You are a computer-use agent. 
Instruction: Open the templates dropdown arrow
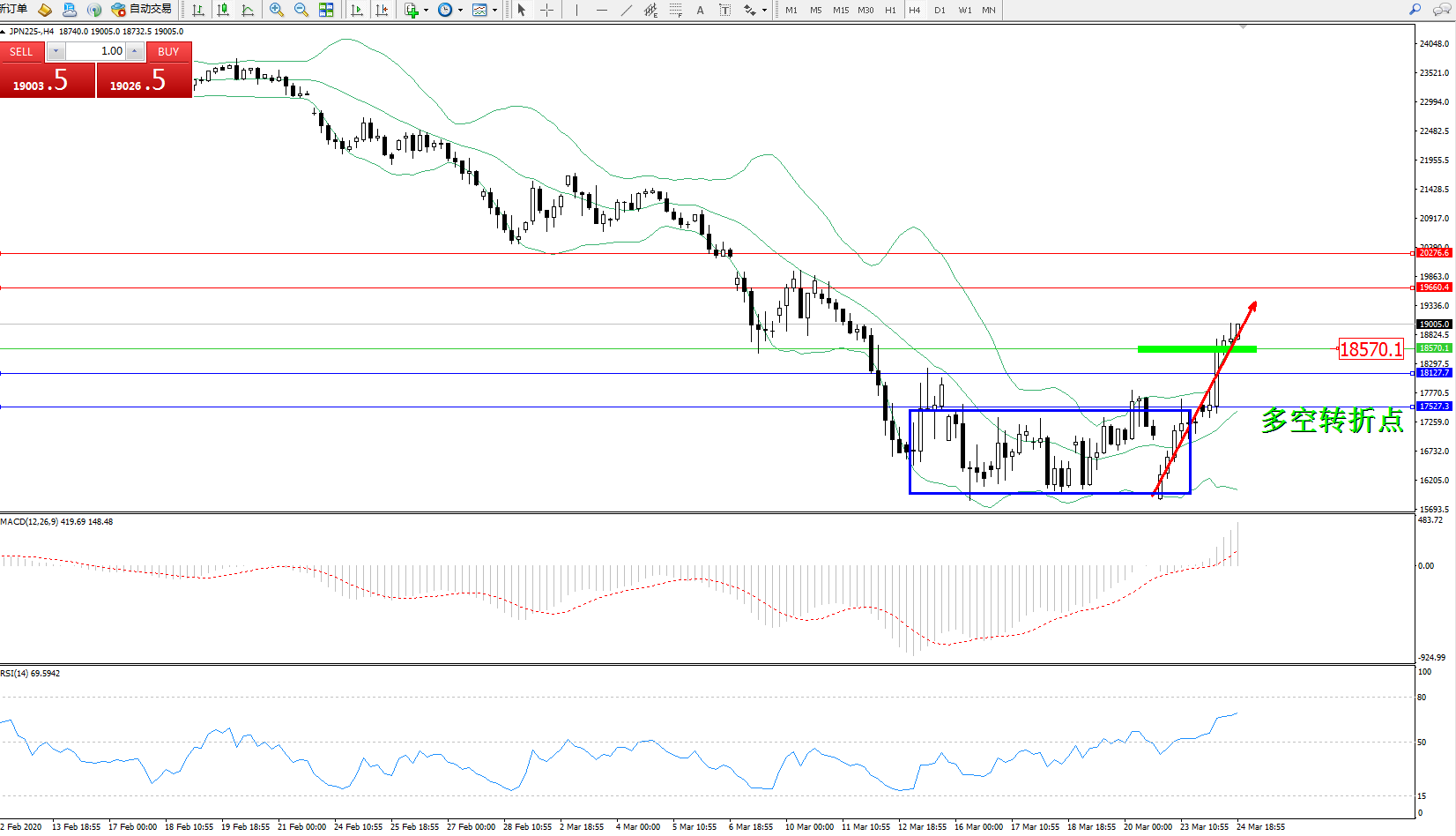click(494, 10)
